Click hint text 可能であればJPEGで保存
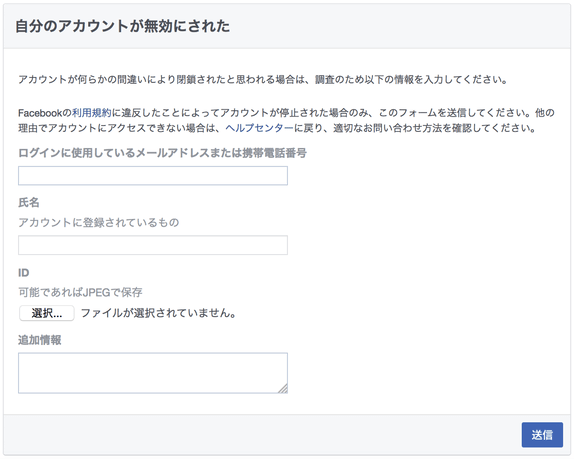574x459 pixels. click(80, 292)
